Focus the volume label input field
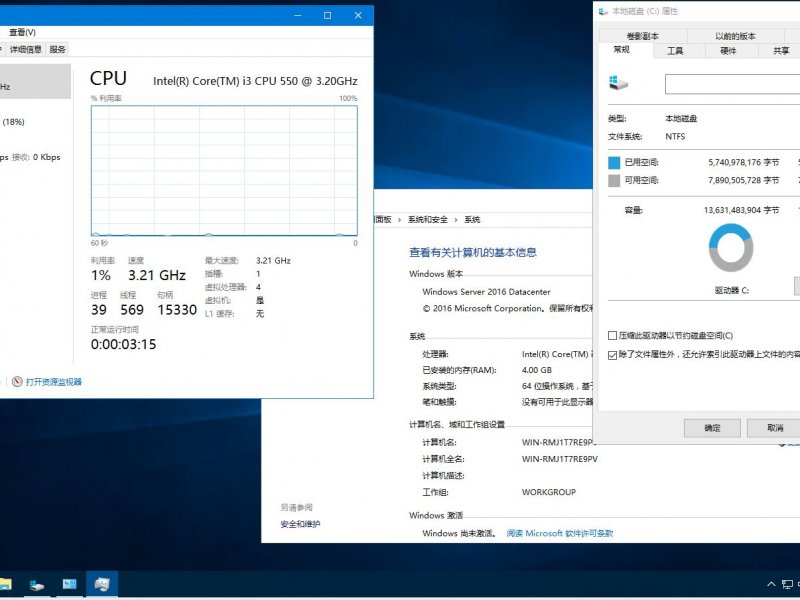800x600 pixels. (x=732, y=84)
